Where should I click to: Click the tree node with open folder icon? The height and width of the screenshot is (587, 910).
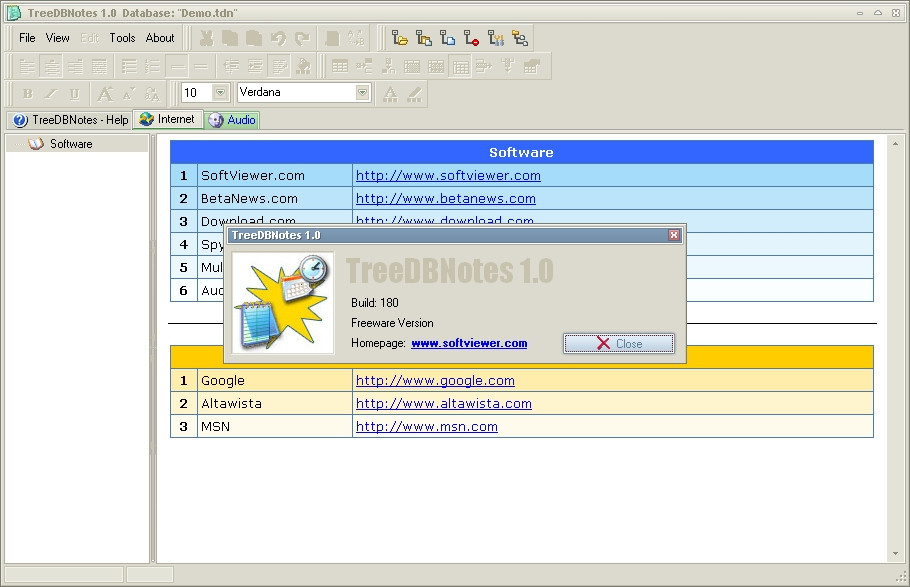click(x=399, y=38)
